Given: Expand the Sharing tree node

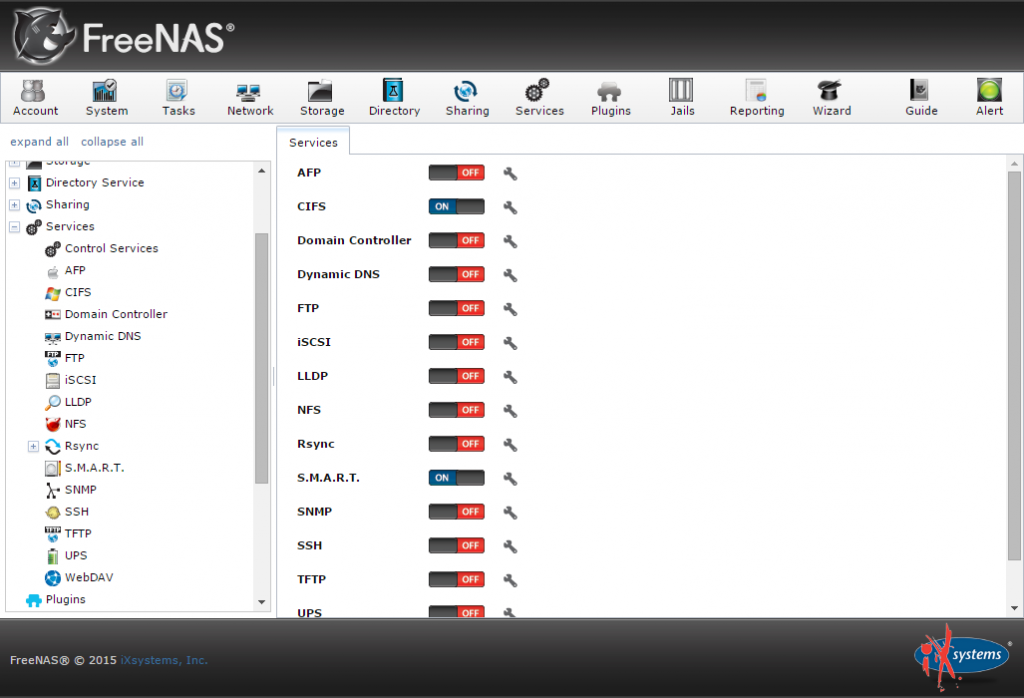Looking at the screenshot, I should [x=14, y=204].
